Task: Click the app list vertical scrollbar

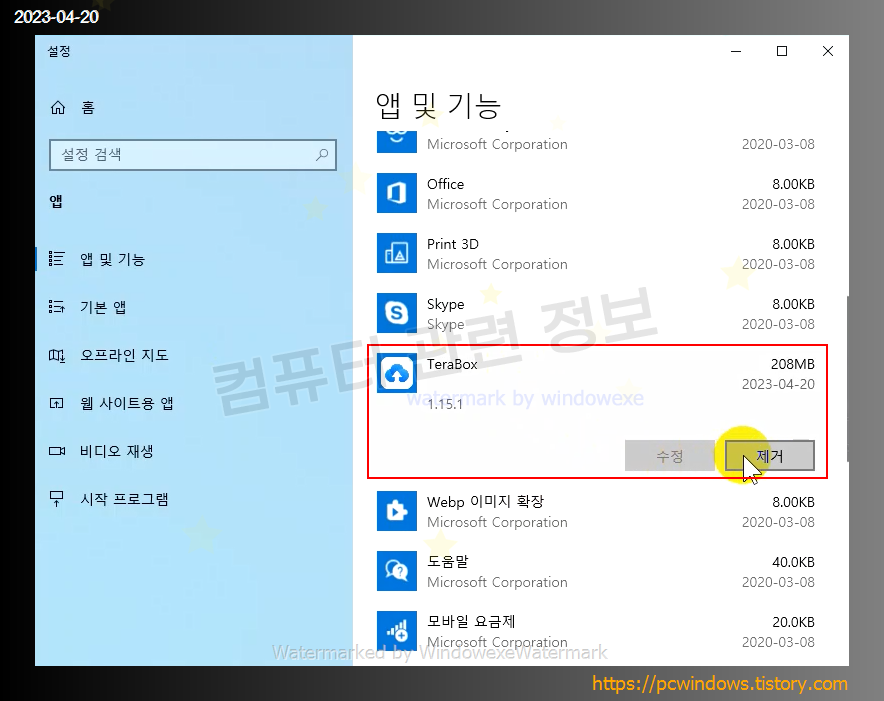Action: (x=847, y=378)
